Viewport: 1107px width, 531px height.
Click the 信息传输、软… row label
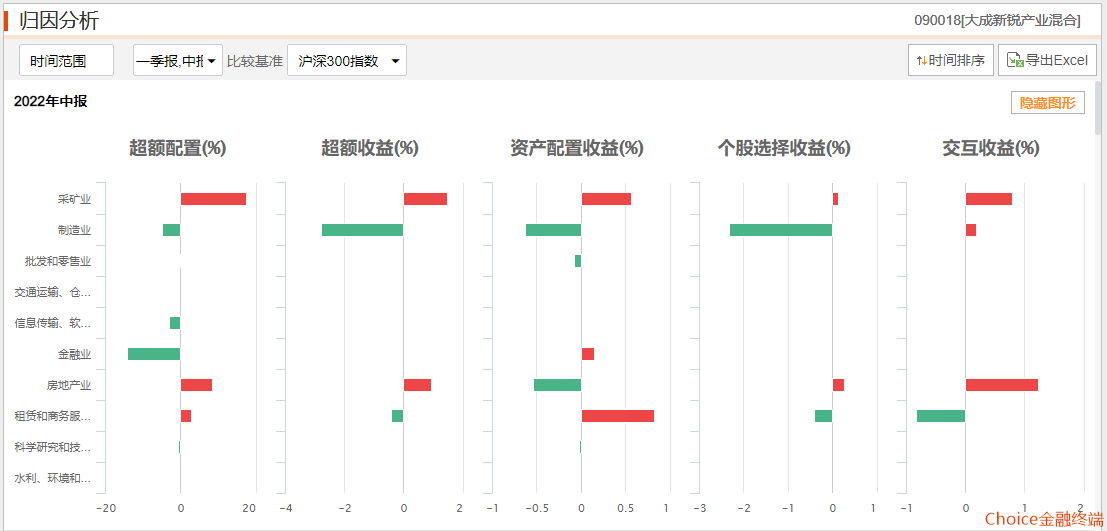(53, 323)
